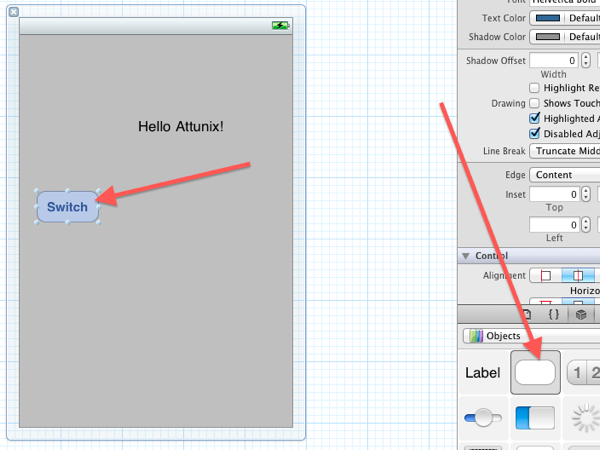
Task: Enable the Highlight checkbox under Shadow Offset
Action: [x=535, y=88]
